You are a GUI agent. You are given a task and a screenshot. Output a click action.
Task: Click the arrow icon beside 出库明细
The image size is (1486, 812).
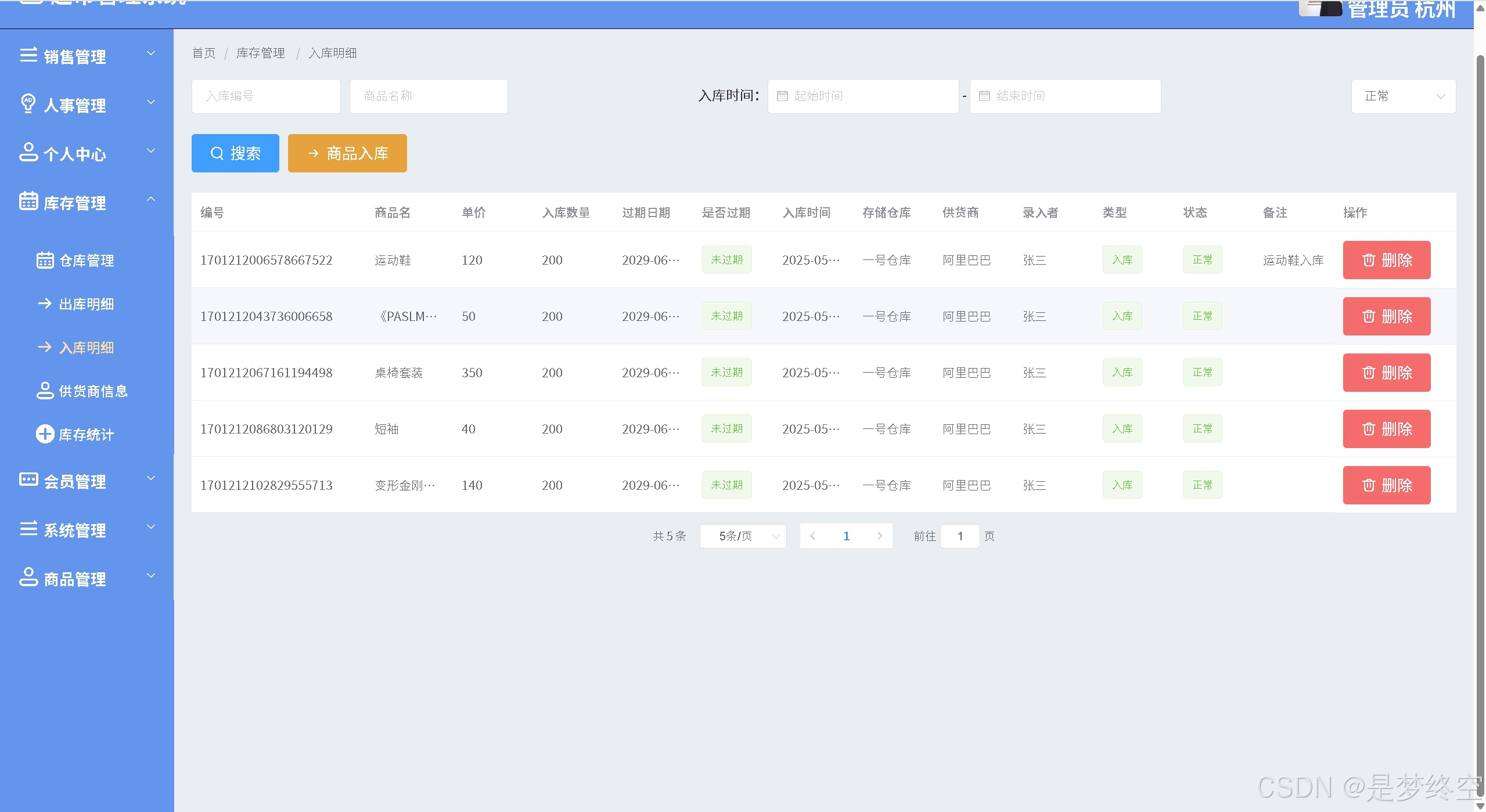click(45, 304)
